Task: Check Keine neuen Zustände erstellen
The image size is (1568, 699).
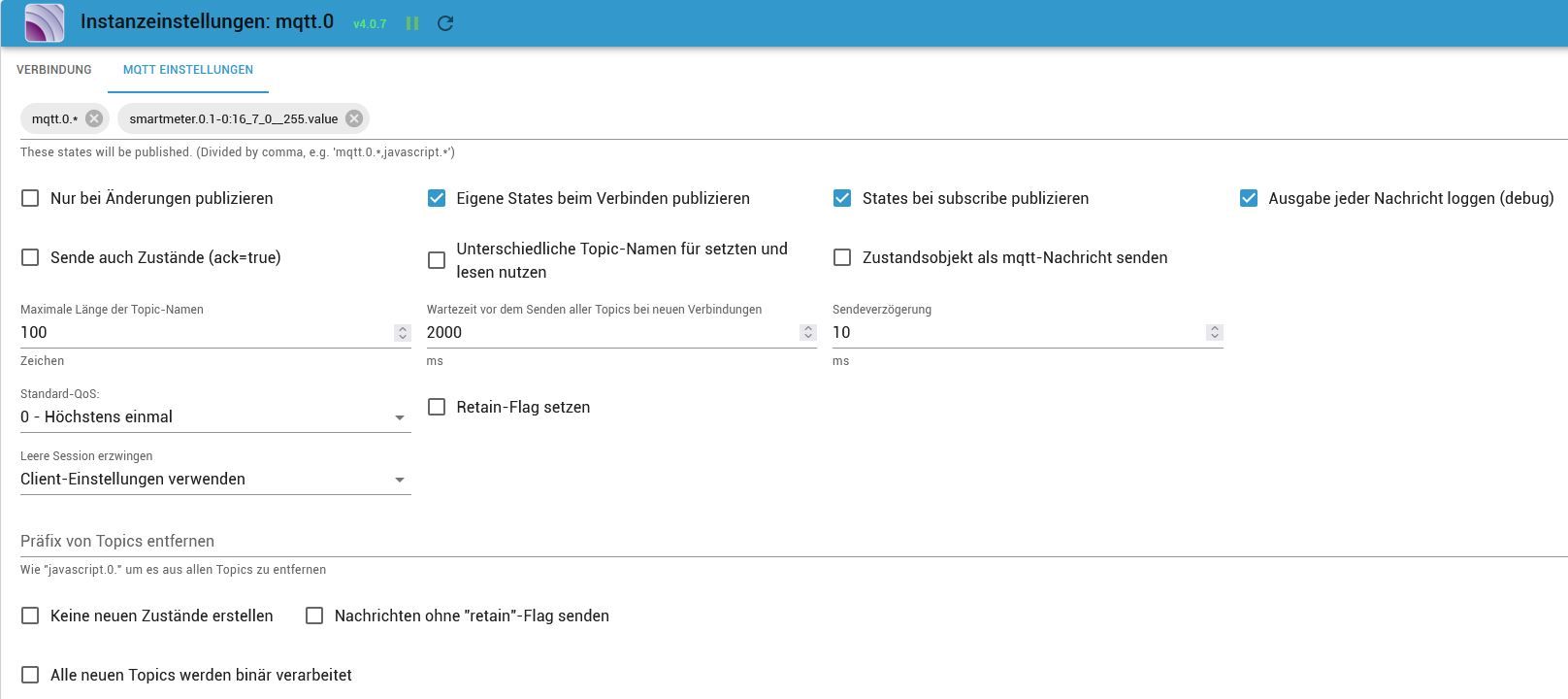Action: tap(30, 616)
